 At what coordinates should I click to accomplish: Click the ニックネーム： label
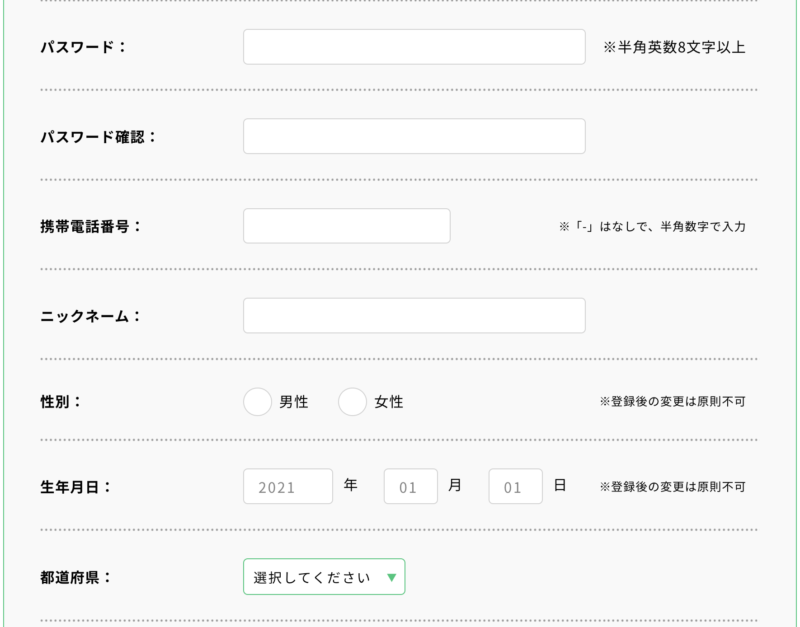coord(91,316)
